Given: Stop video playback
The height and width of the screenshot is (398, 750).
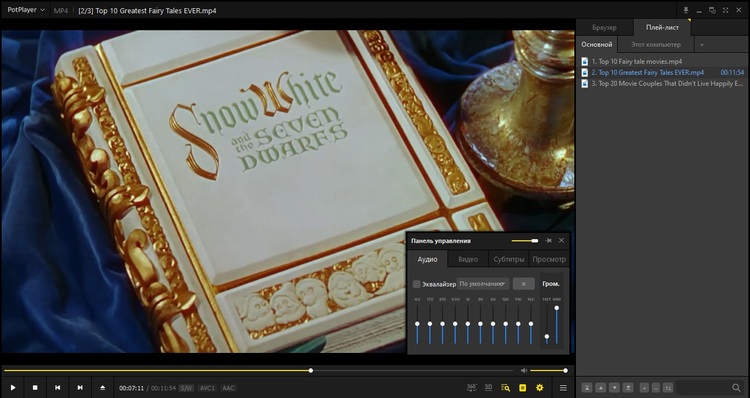Looking at the screenshot, I should pyautogui.click(x=35, y=387).
